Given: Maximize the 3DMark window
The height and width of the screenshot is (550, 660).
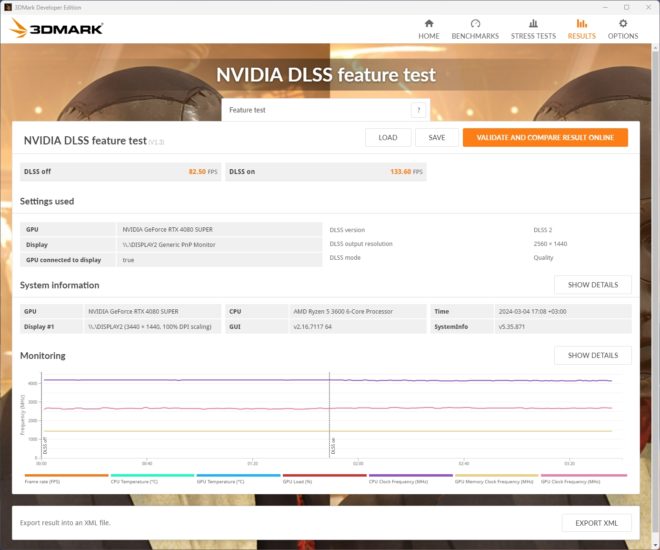Looking at the screenshot, I should 626,7.
